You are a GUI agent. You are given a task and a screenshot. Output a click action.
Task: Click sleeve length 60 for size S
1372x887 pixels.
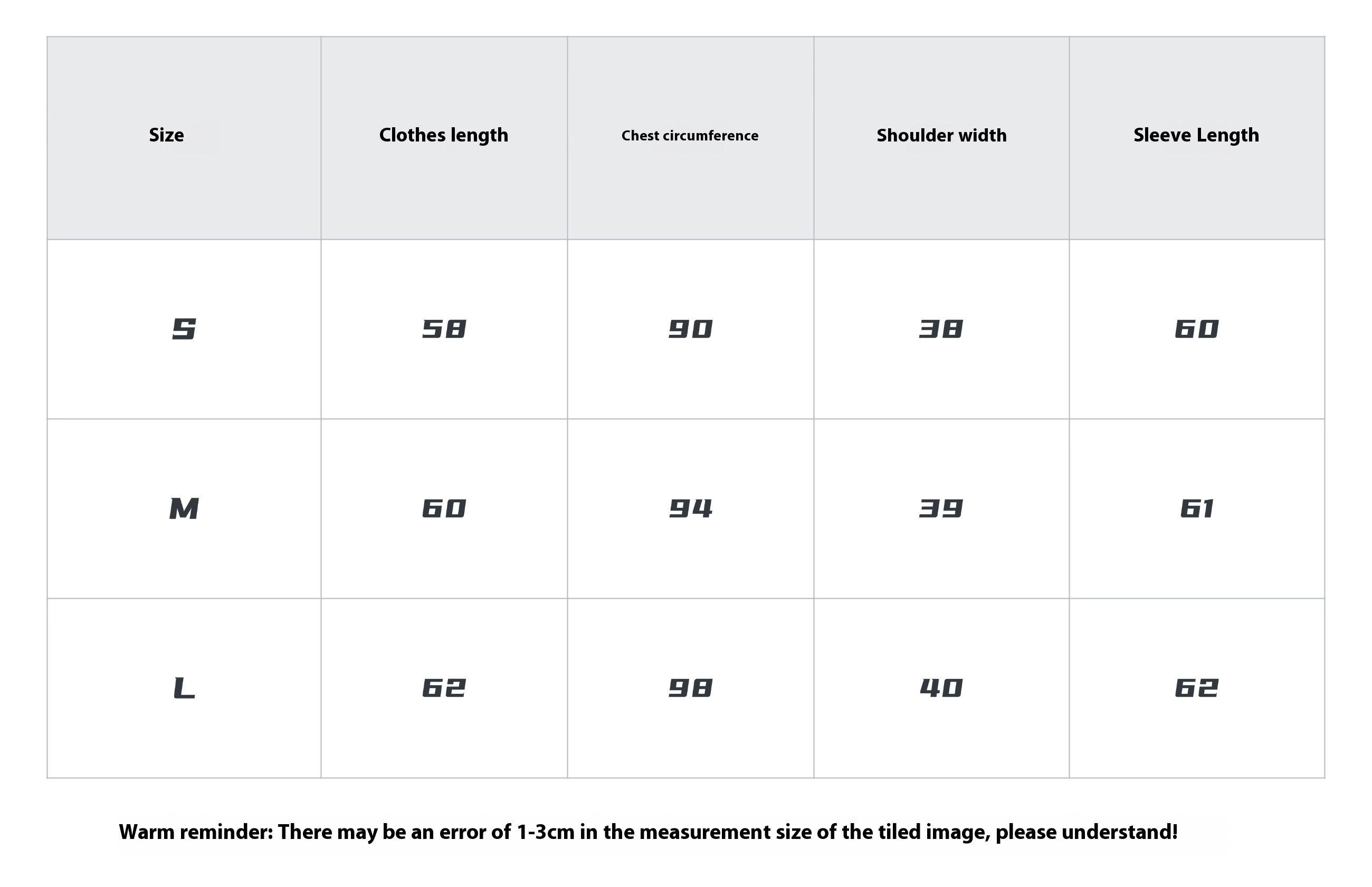(x=1197, y=329)
